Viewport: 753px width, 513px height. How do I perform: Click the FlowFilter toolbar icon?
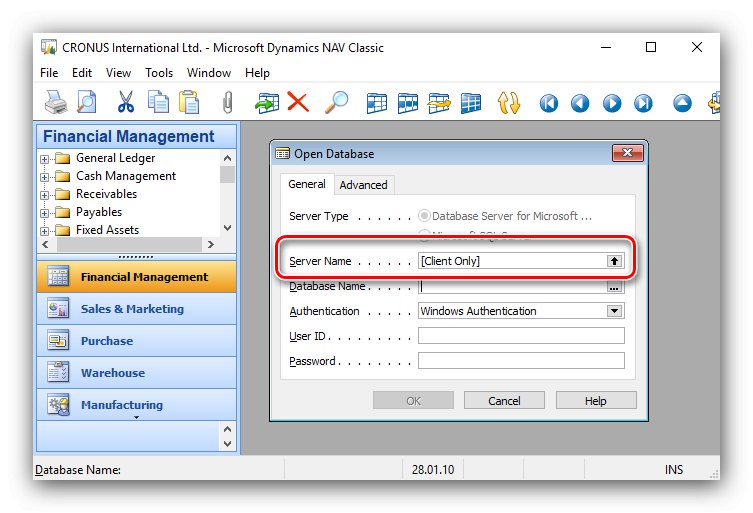click(439, 103)
